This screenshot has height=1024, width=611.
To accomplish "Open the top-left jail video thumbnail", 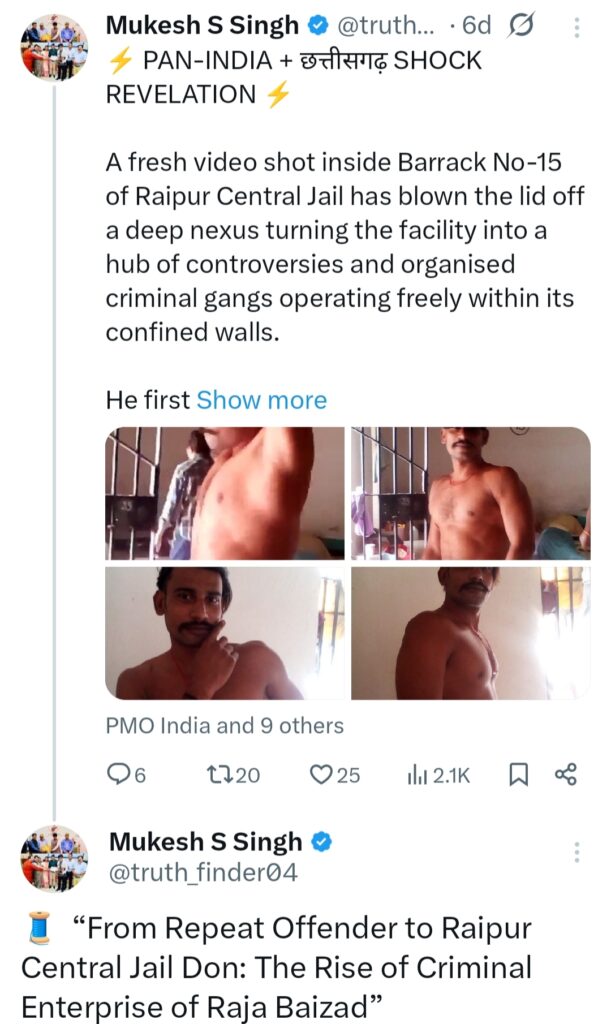I will (x=223, y=493).
